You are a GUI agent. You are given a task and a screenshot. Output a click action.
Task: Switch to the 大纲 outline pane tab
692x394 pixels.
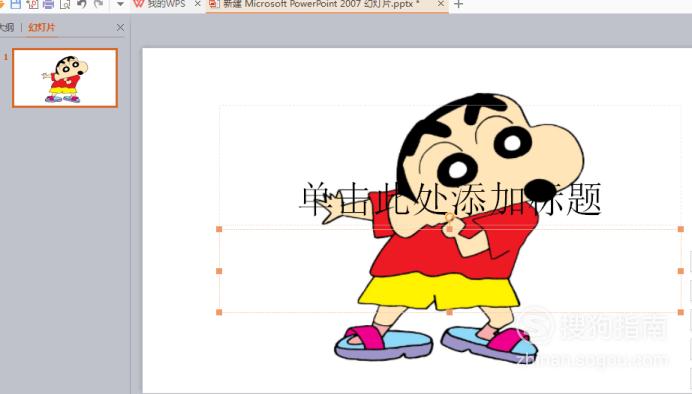[x=7, y=27]
